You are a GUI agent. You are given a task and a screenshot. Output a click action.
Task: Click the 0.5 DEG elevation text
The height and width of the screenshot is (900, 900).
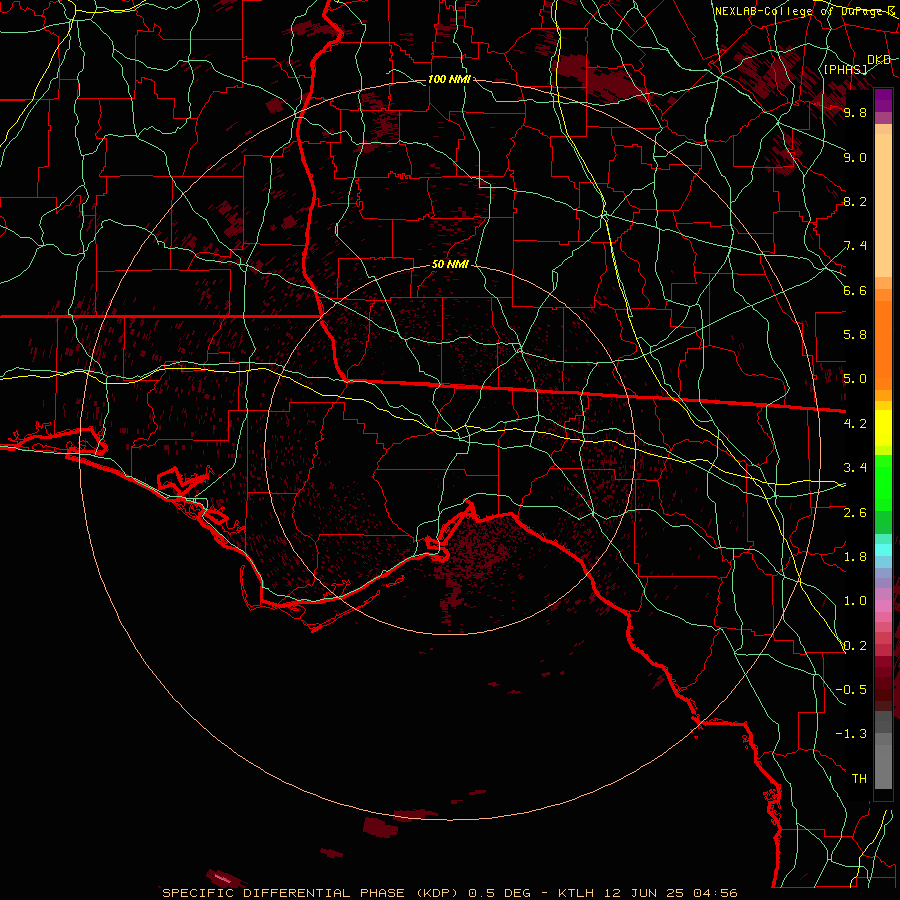pos(502,893)
